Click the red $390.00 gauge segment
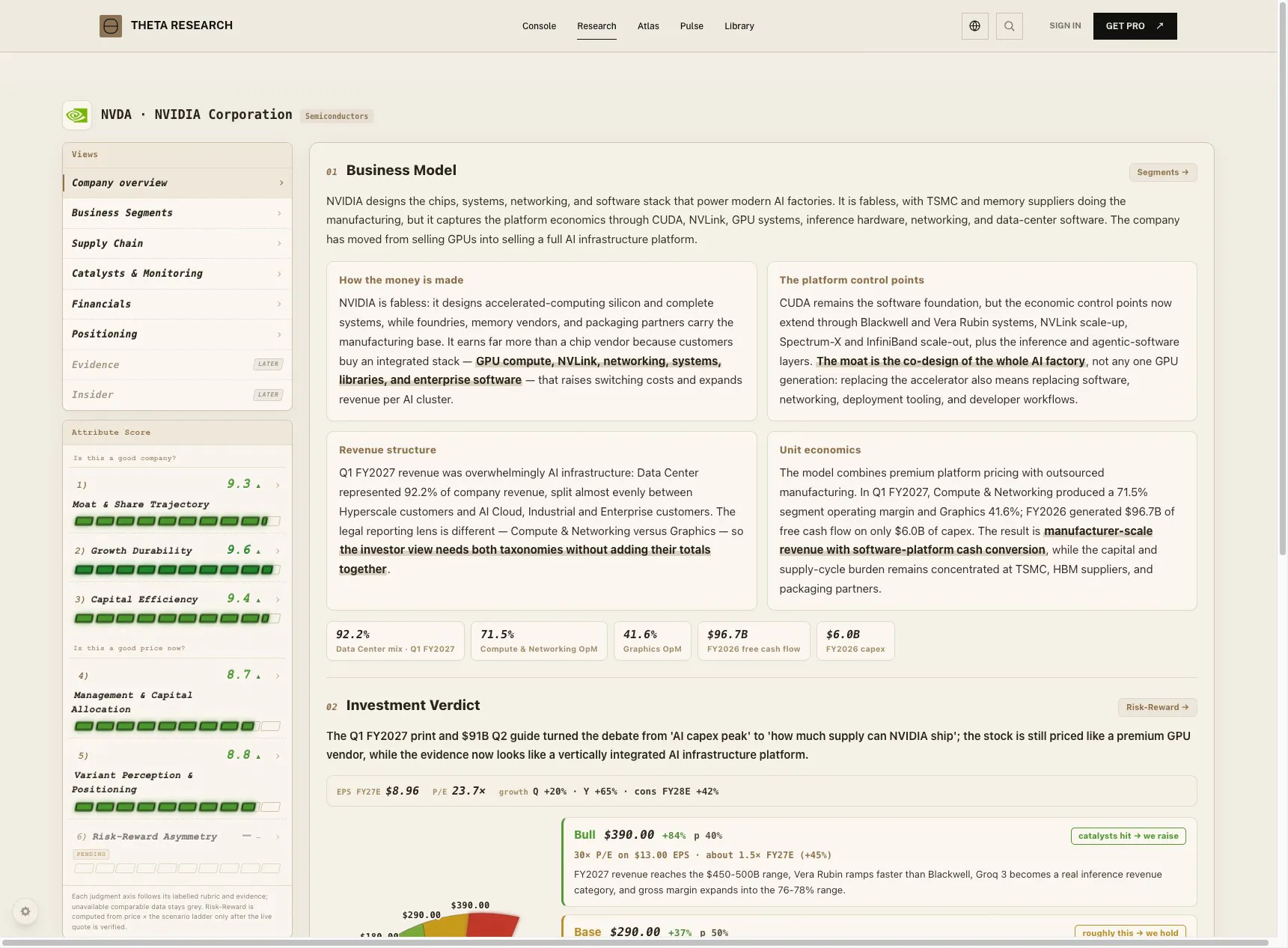Image resolution: width=1288 pixels, height=948 pixels. pos(492,926)
